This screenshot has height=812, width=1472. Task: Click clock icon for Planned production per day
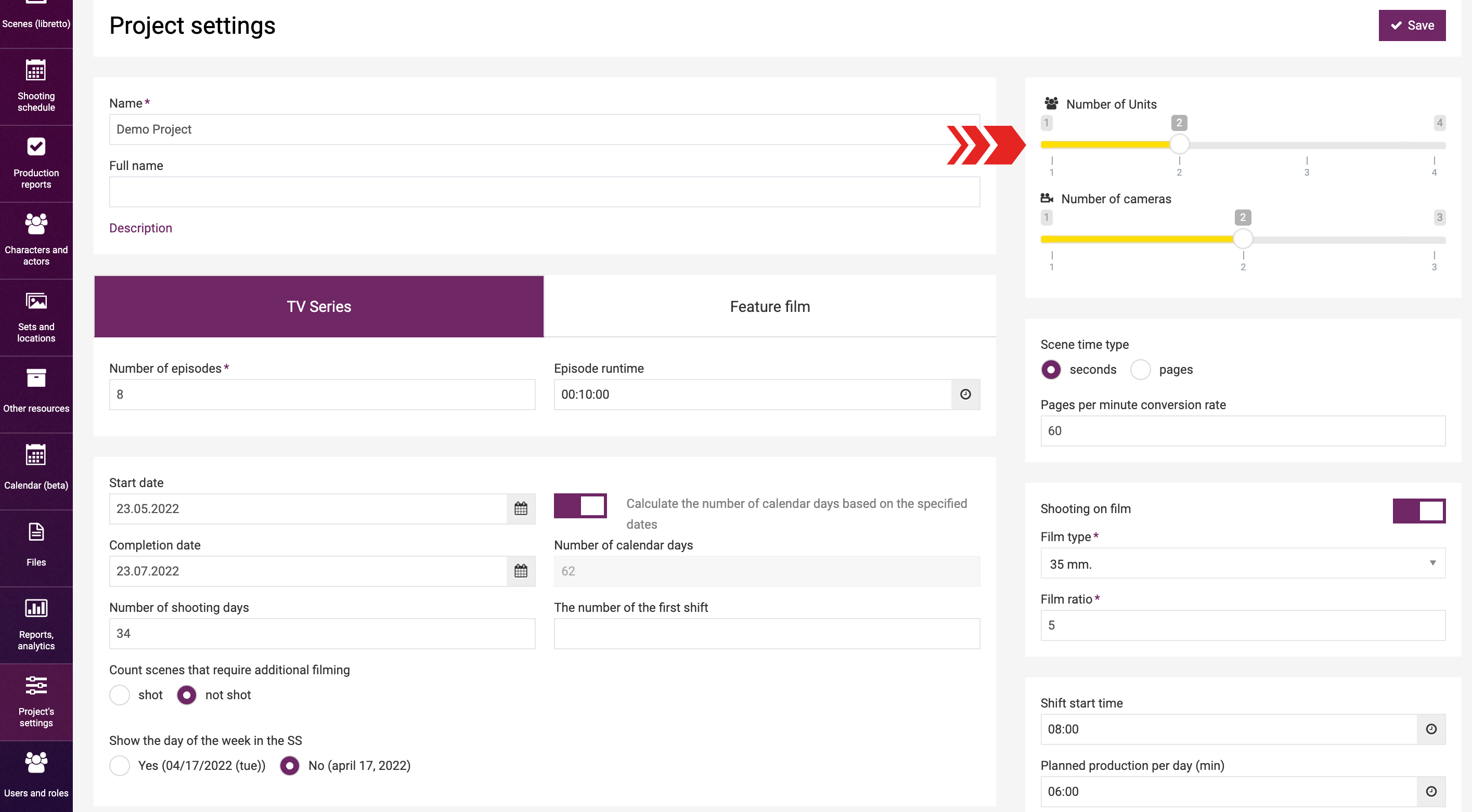point(1431,791)
